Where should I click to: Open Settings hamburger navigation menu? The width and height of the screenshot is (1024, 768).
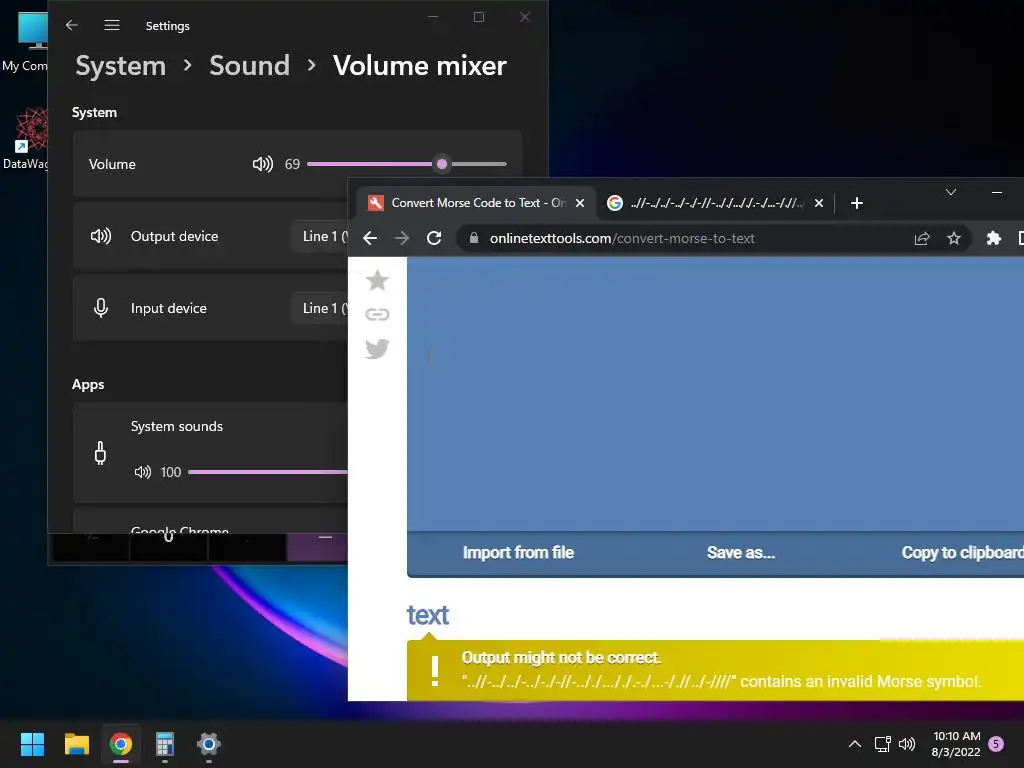(112, 25)
